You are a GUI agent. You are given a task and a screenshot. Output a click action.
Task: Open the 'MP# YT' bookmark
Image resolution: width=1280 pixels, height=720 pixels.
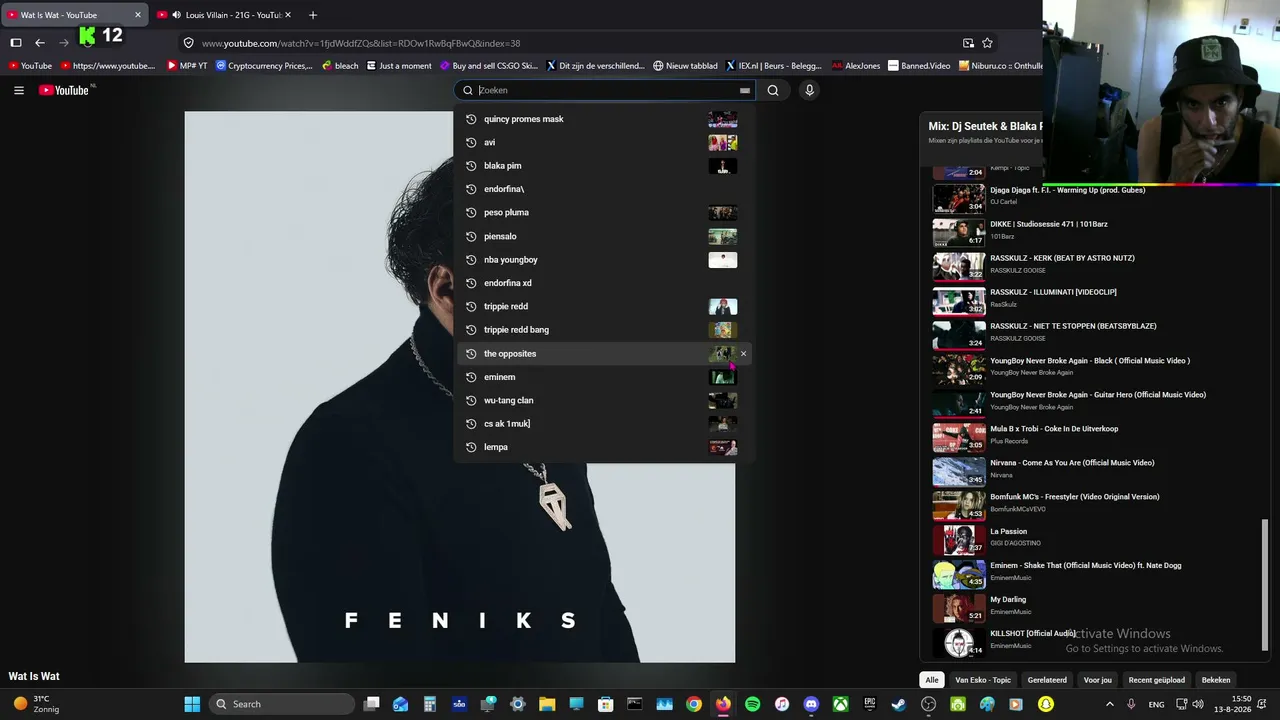coord(187,66)
